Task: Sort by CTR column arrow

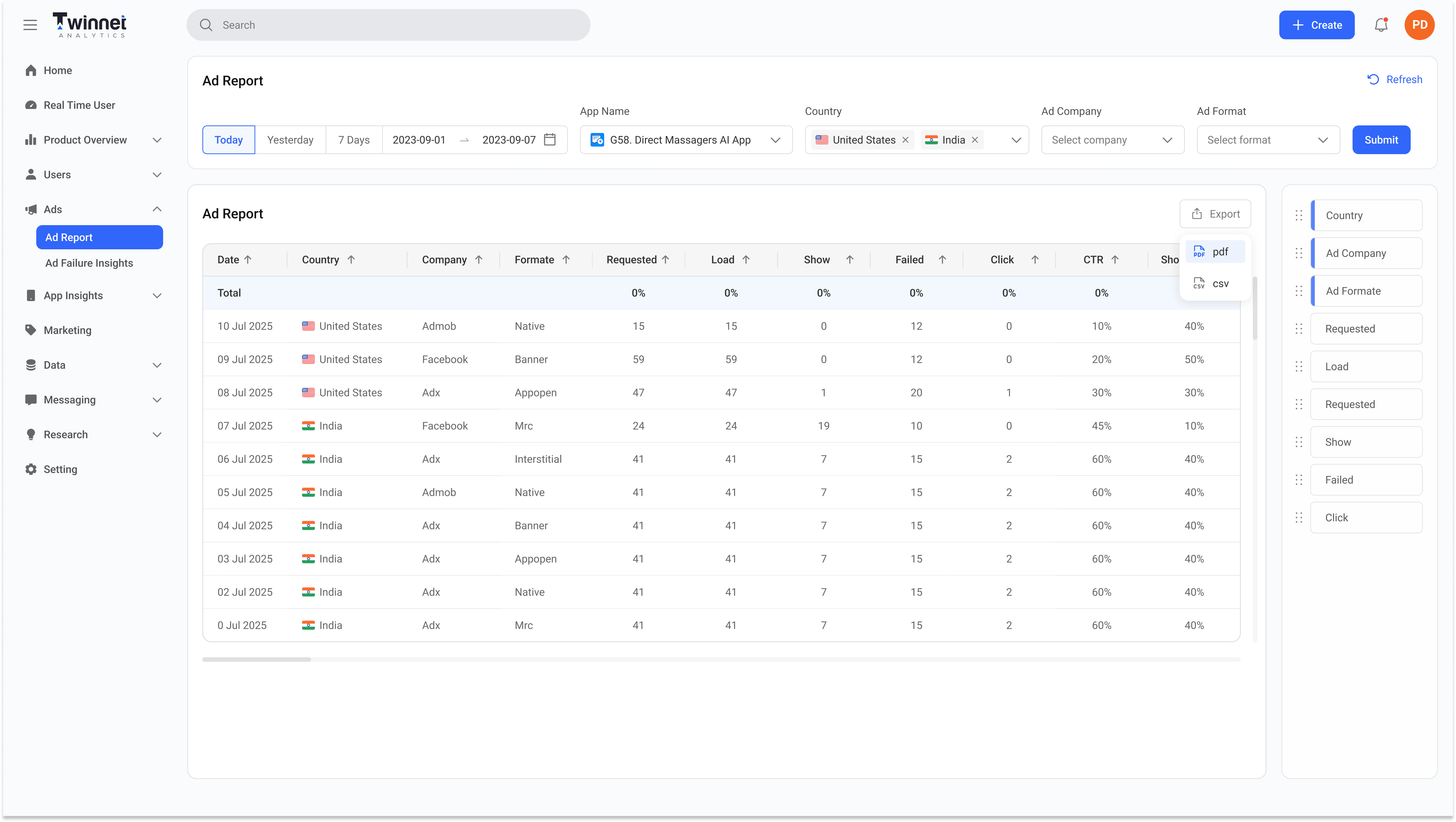Action: pyautogui.click(x=1115, y=259)
